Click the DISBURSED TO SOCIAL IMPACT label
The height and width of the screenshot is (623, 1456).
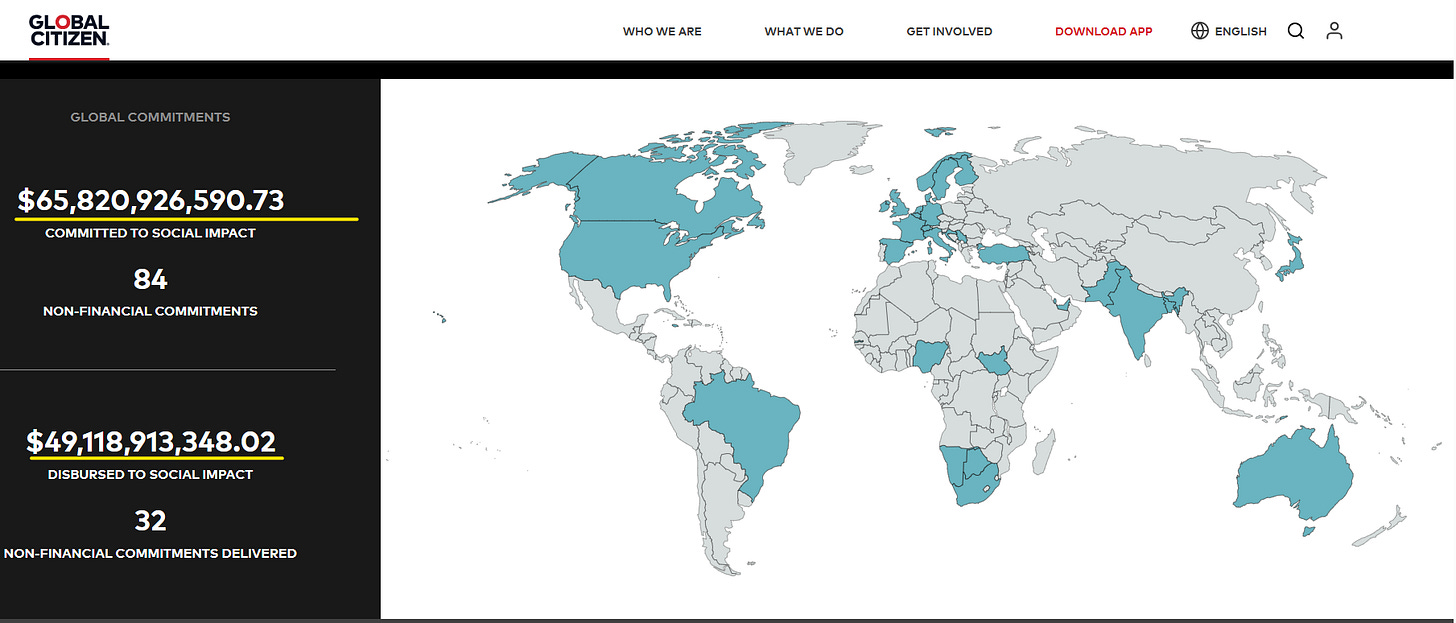point(150,475)
